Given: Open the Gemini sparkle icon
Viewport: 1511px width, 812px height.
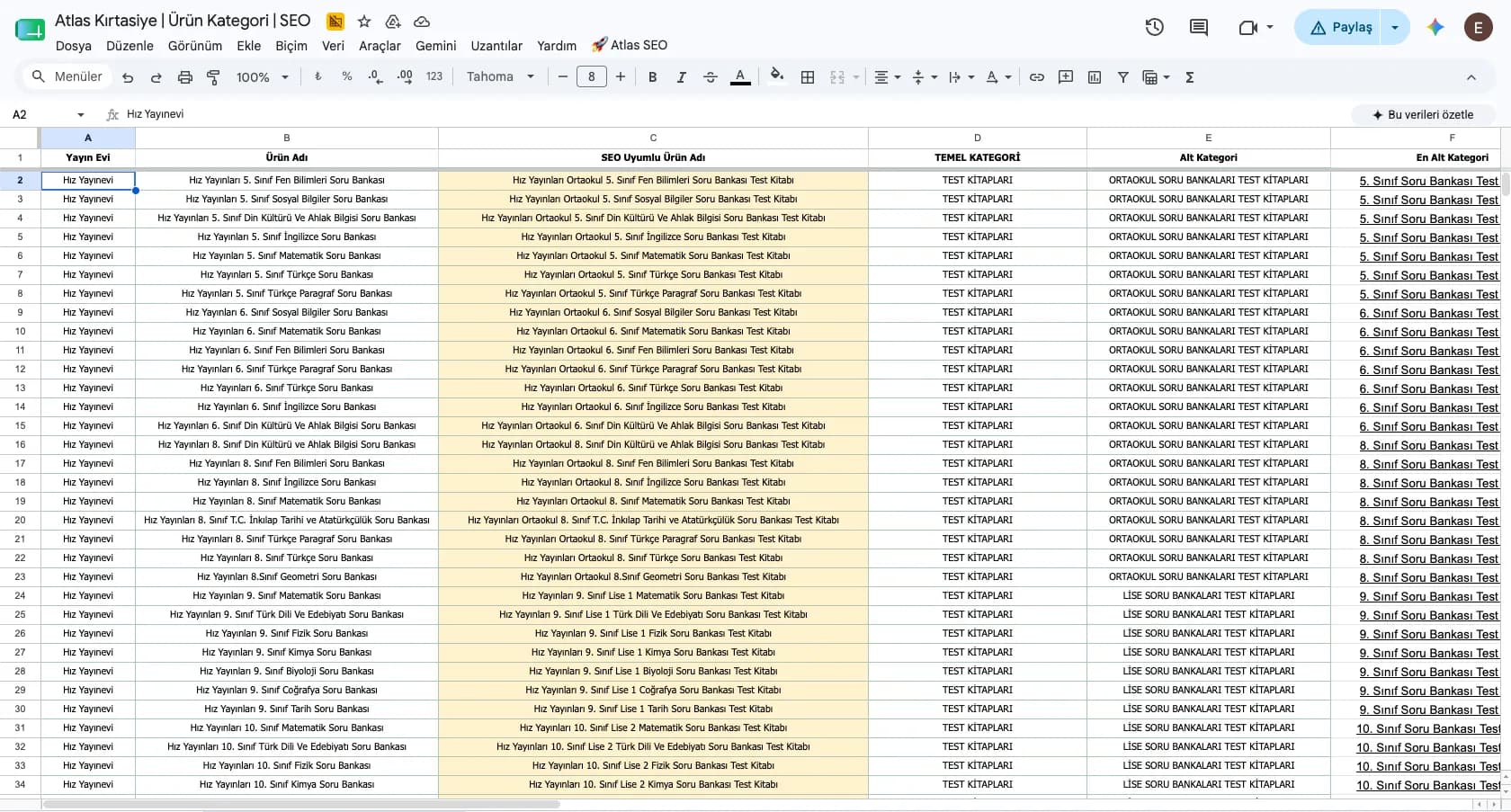Looking at the screenshot, I should 1435,27.
